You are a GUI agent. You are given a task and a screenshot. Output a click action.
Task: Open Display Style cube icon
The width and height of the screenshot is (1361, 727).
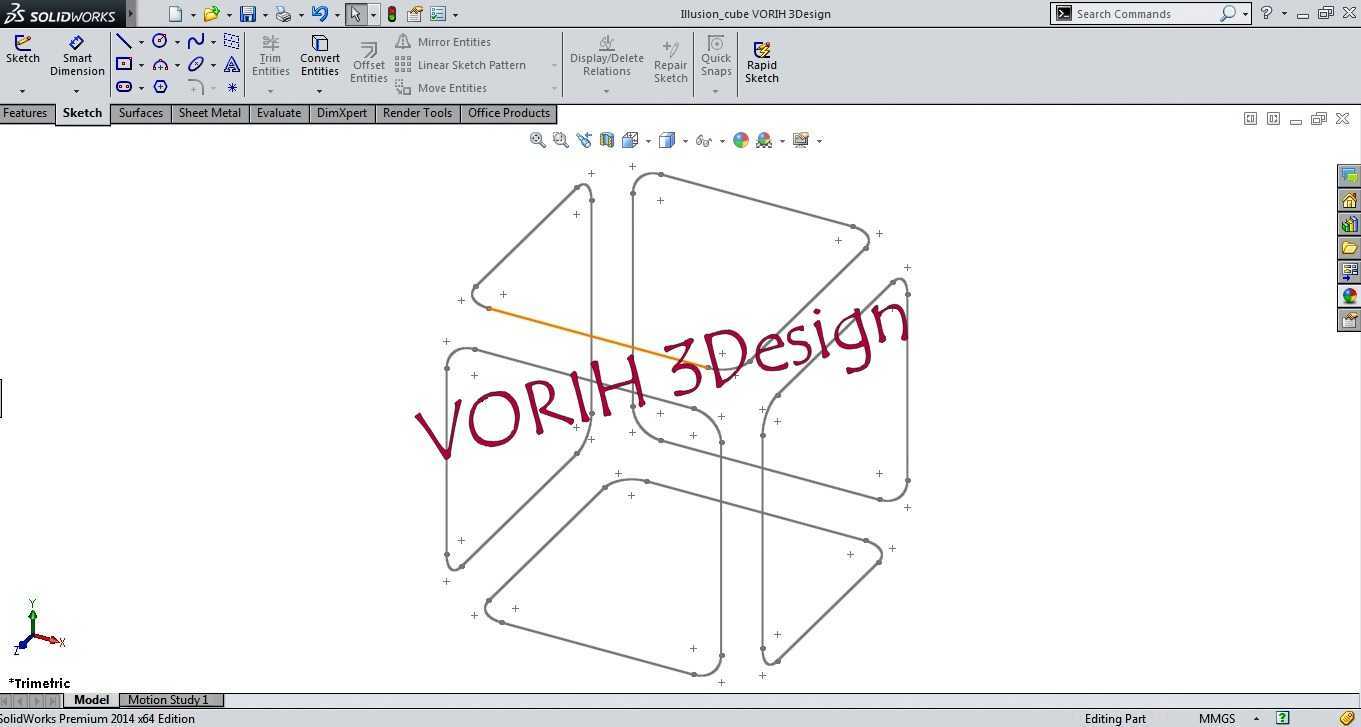click(x=667, y=140)
